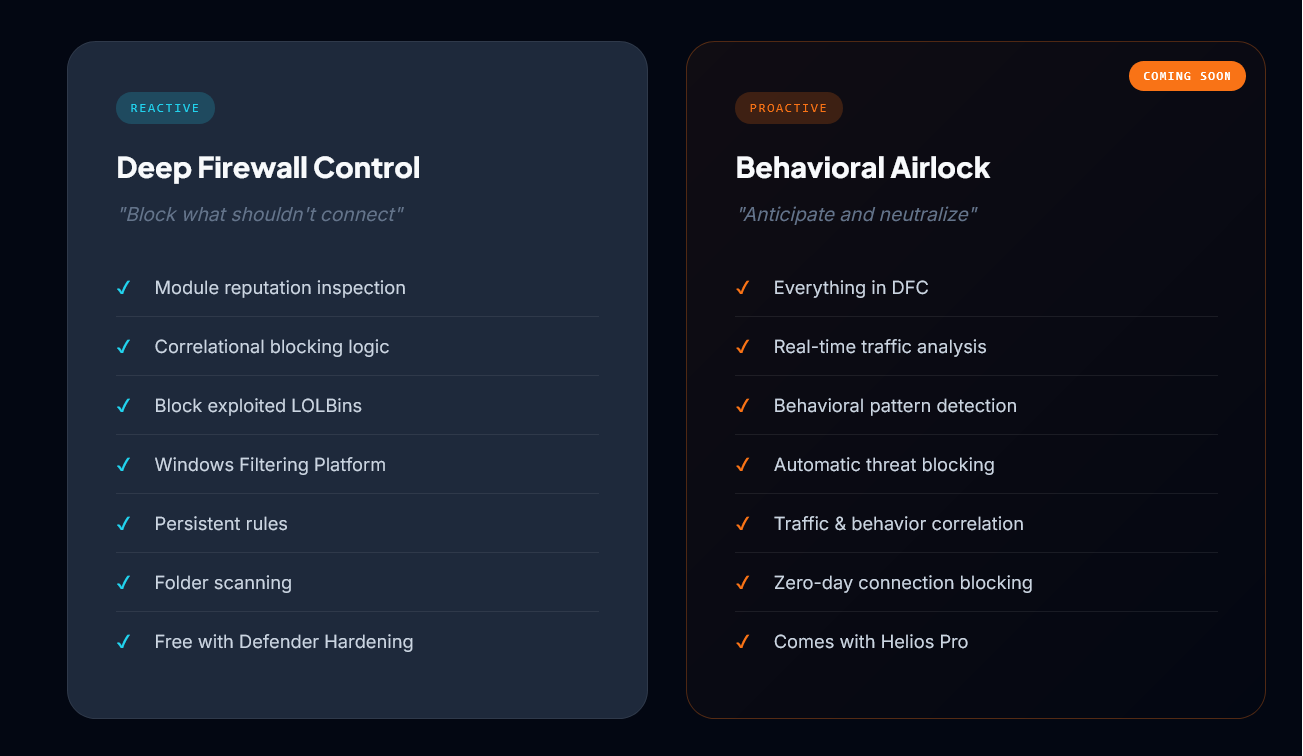Click the checkmark next to Zero-day connection blocking
The image size is (1303, 756).
pos(743,583)
